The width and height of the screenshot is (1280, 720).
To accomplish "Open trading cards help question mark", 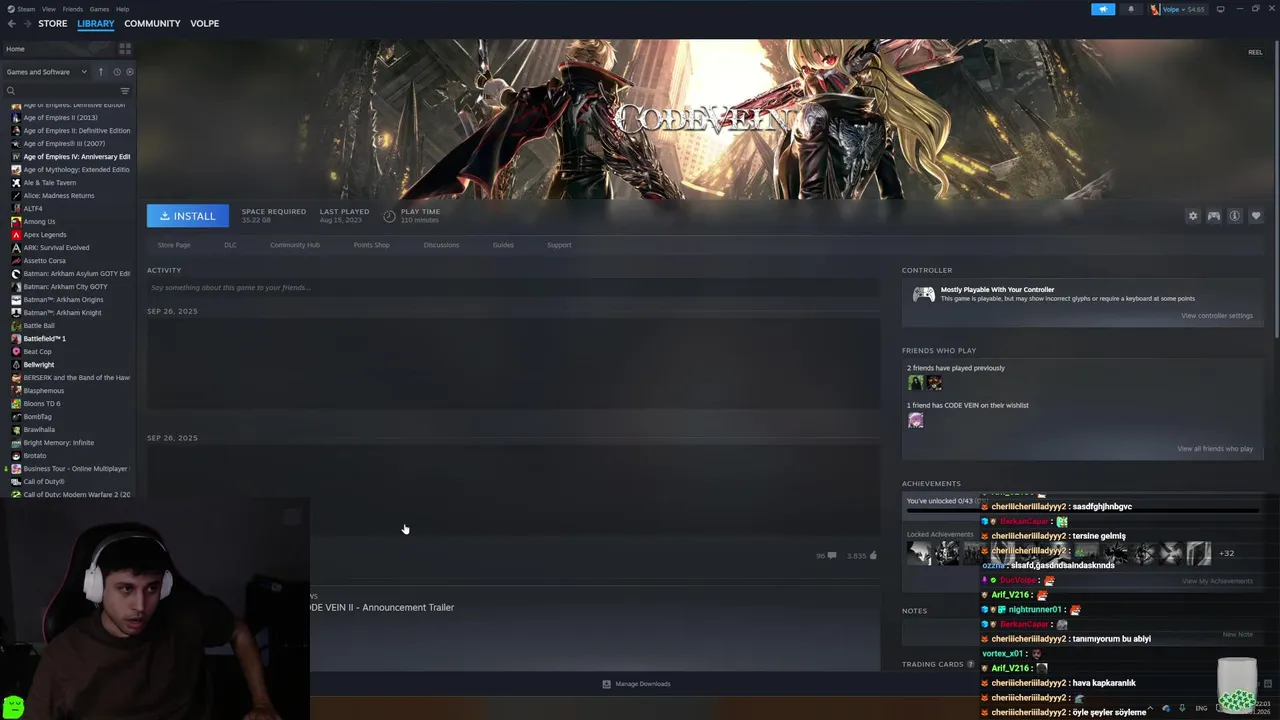I will [x=970, y=664].
